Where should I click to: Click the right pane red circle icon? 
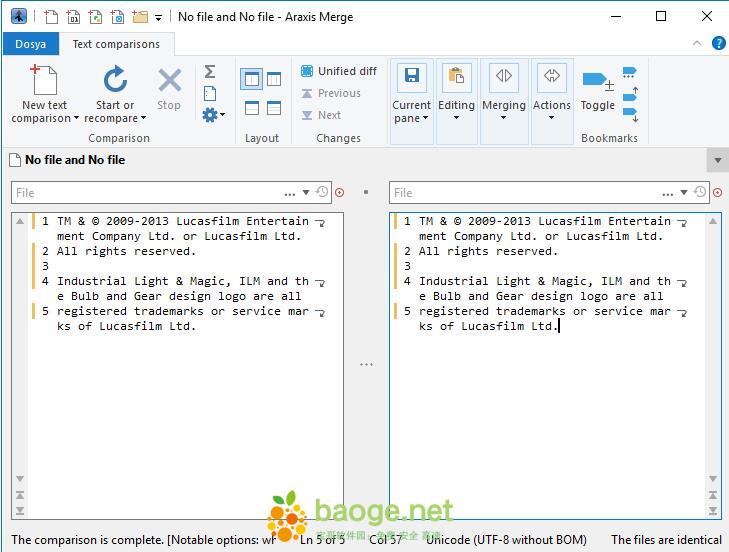[716, 192]
